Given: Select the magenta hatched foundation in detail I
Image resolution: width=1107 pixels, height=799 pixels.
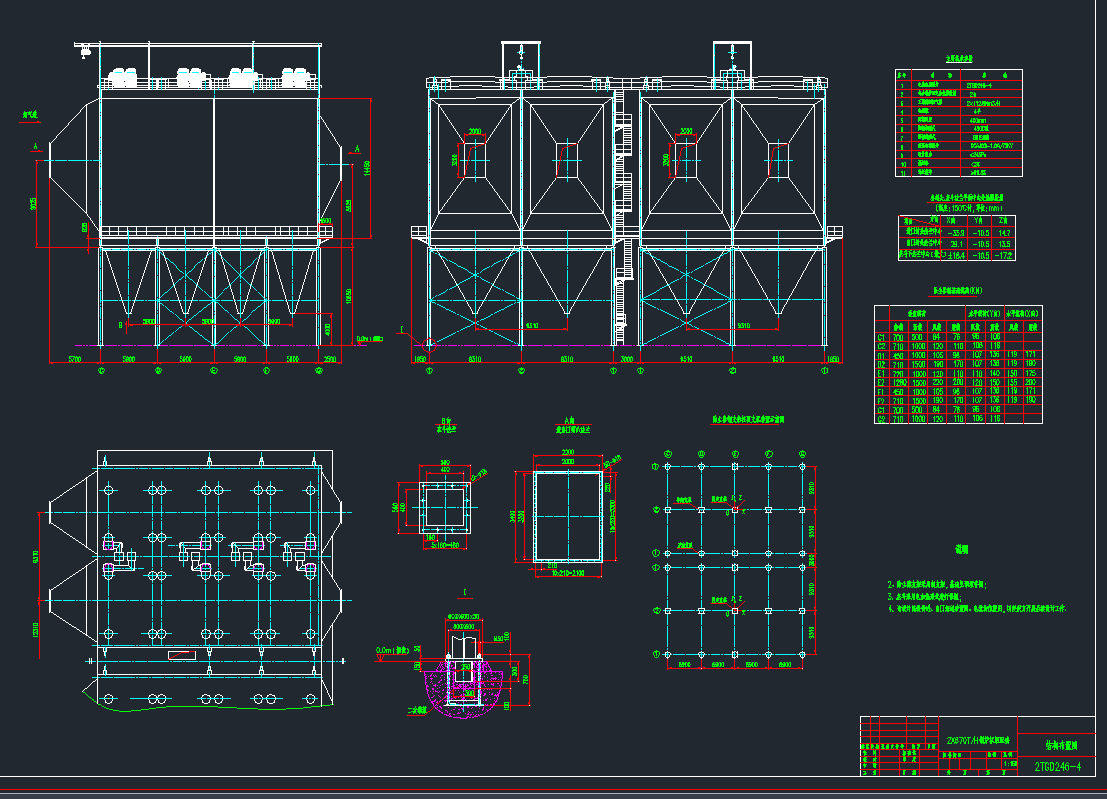Looking at the screenshot, I should pyautogui.click(x=462, y=692).
